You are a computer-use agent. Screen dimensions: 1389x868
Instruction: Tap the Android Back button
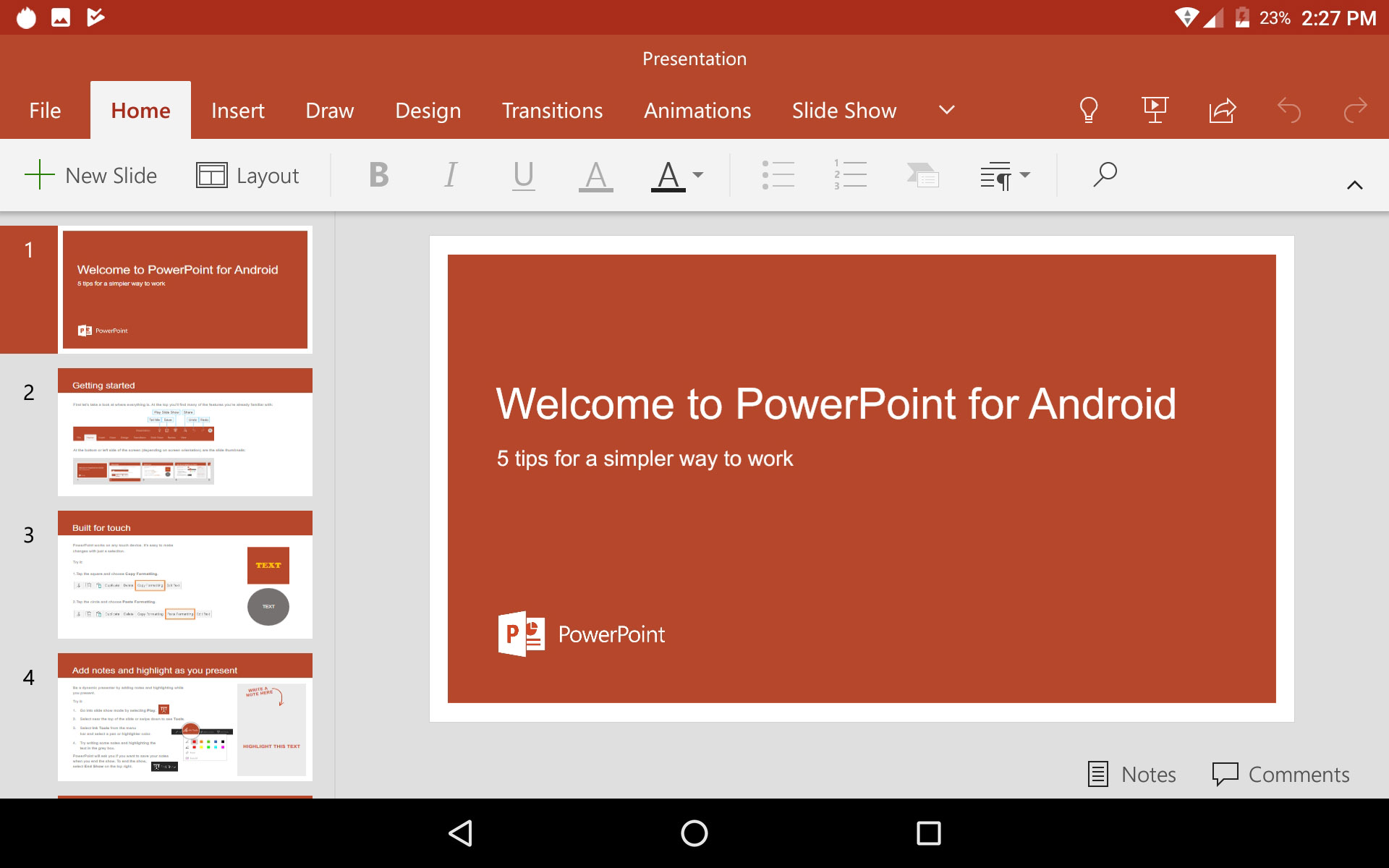point(461,833)
